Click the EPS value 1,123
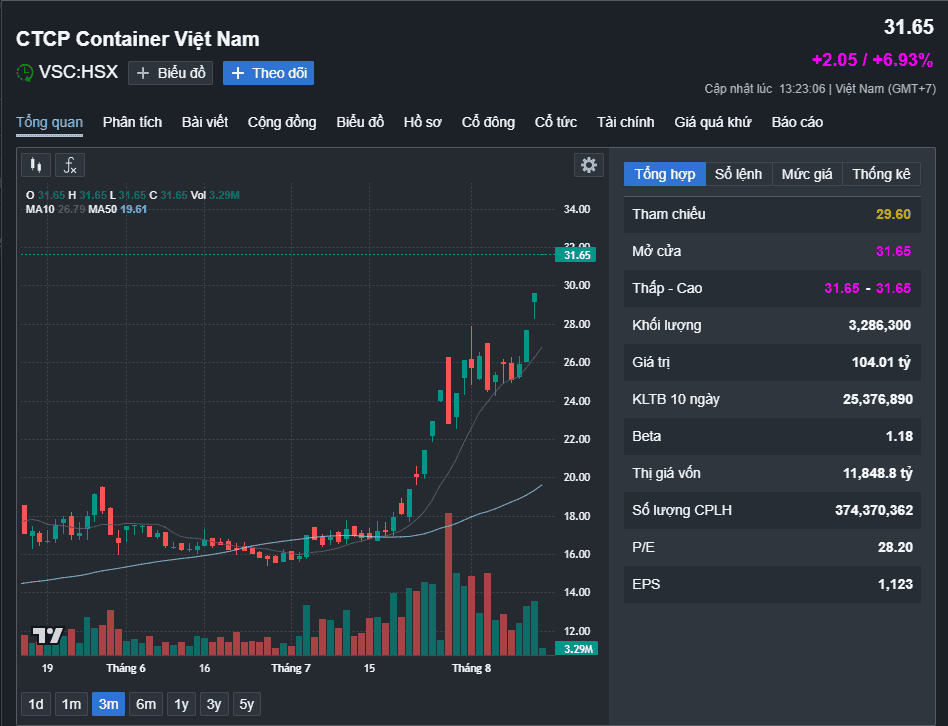Screen dimensions: 948x726 click(895, 584)
